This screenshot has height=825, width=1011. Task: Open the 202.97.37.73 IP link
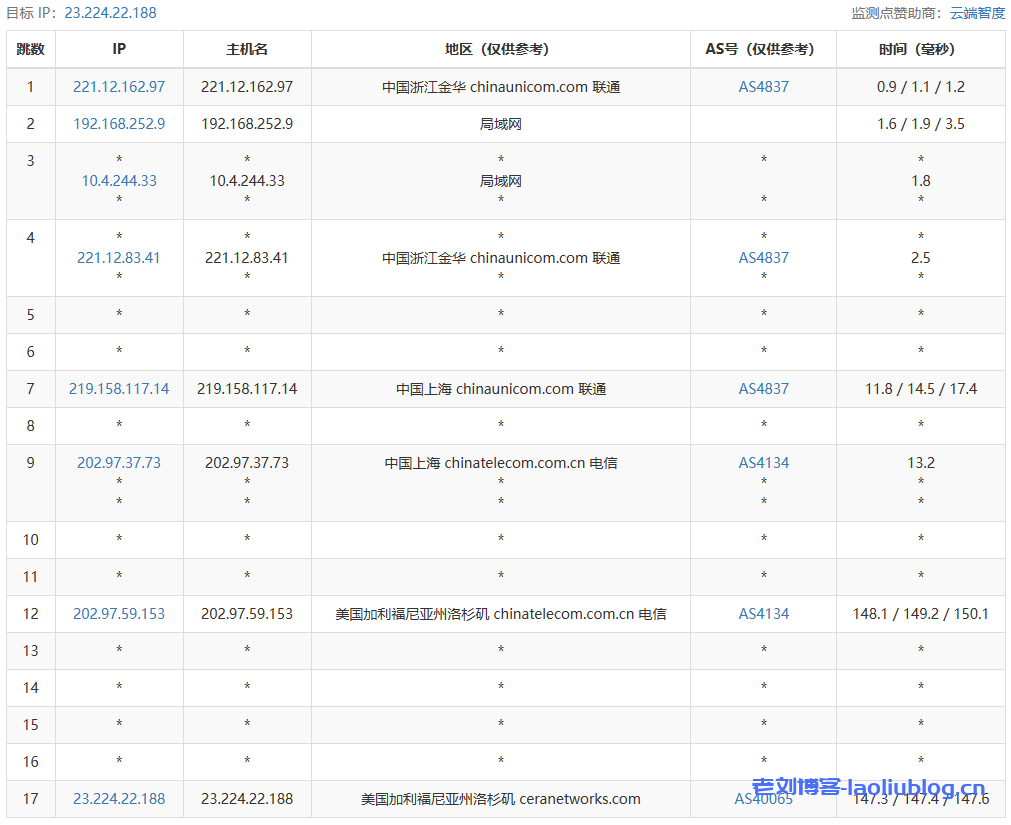(119, 463)
